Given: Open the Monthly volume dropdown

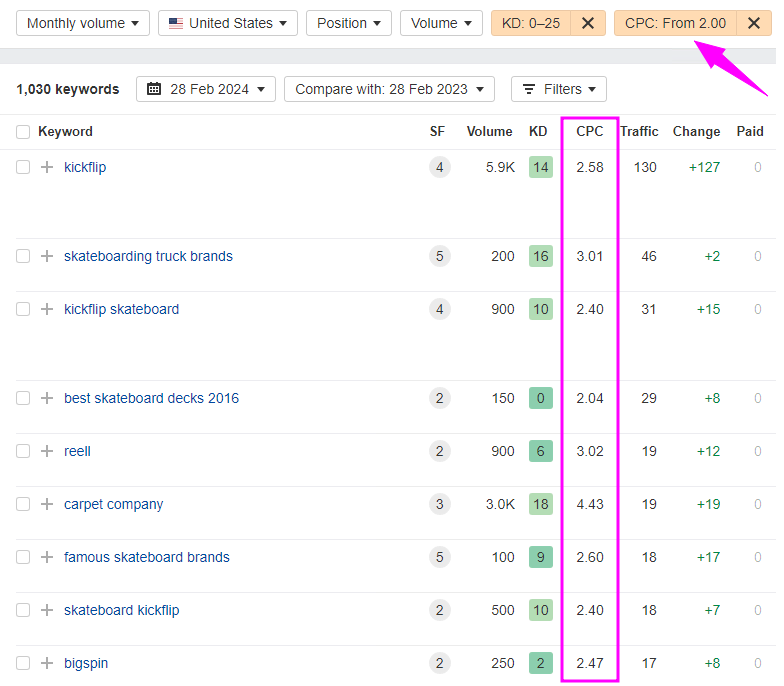Looking at the screenshot, I should click(x=83, y=23).
